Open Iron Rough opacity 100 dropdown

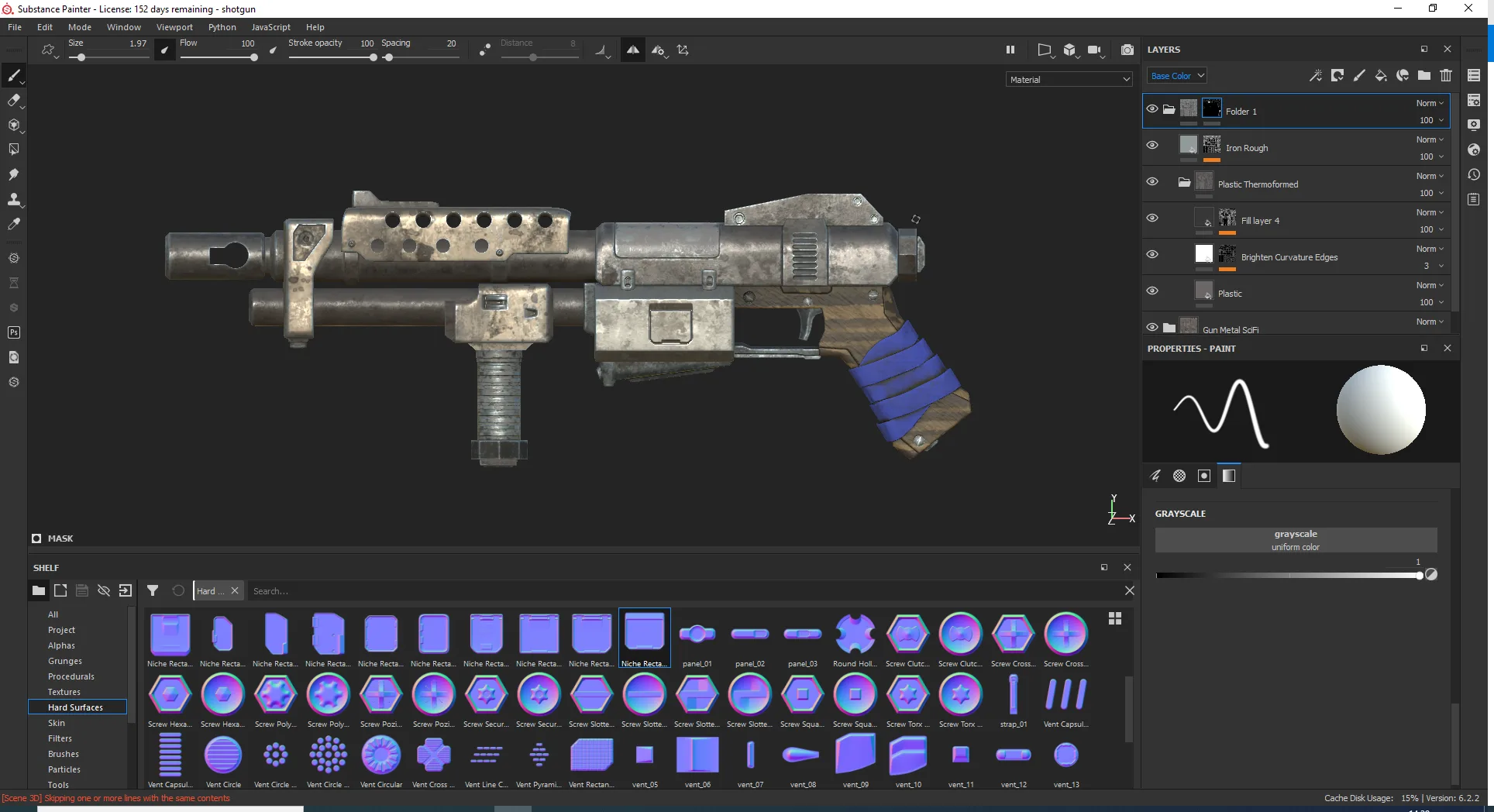tap(1431, 157)
